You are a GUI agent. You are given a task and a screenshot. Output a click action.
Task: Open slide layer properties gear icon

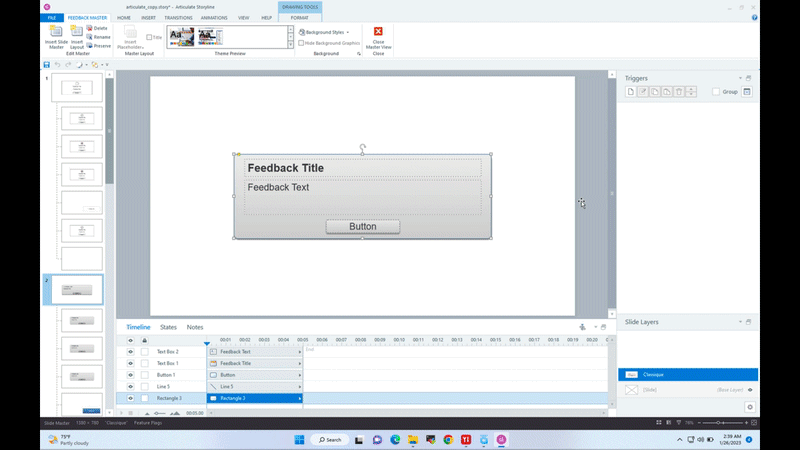[x=750, y=407]
